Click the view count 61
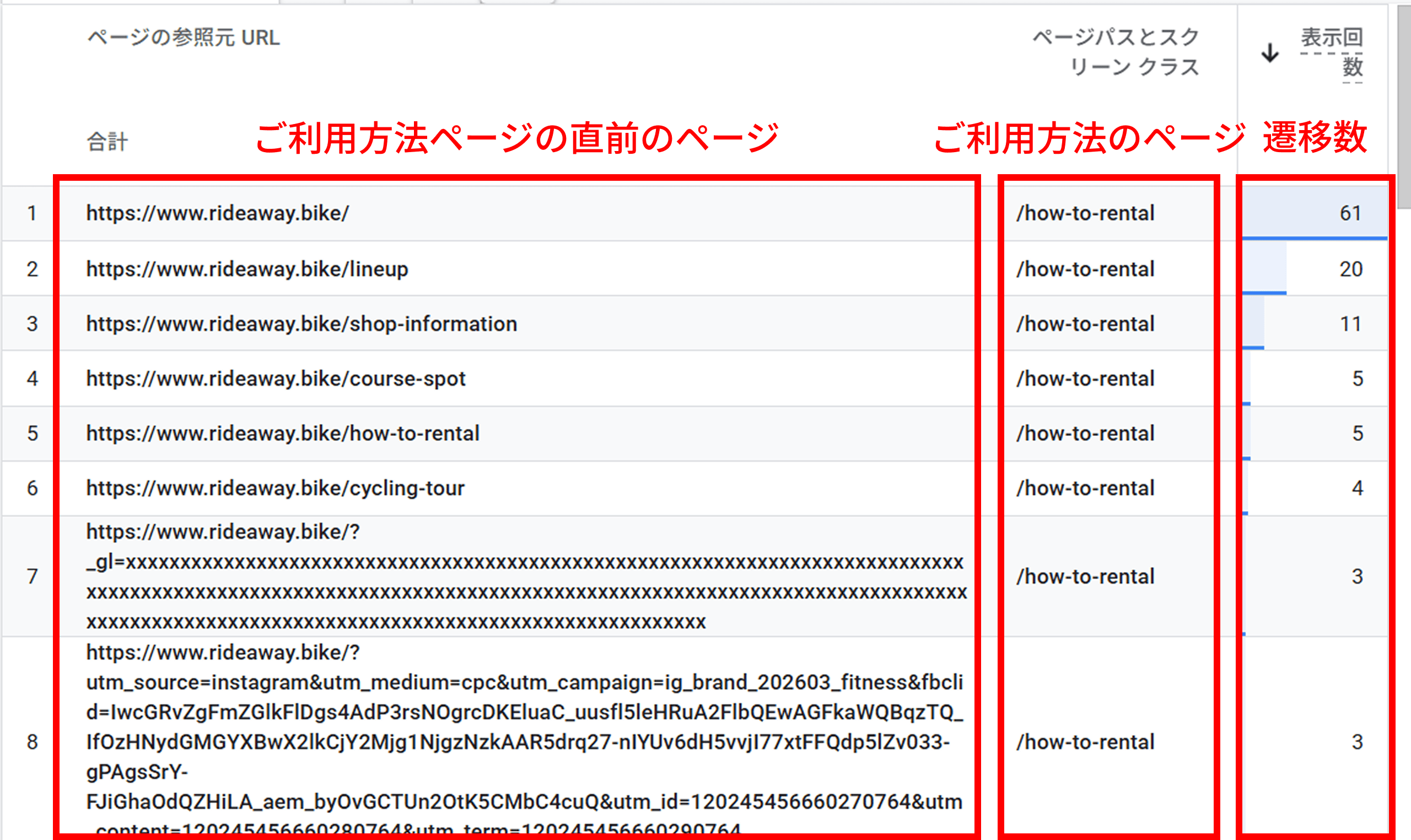This screenshot has width=1411, height=840. 1350,213
